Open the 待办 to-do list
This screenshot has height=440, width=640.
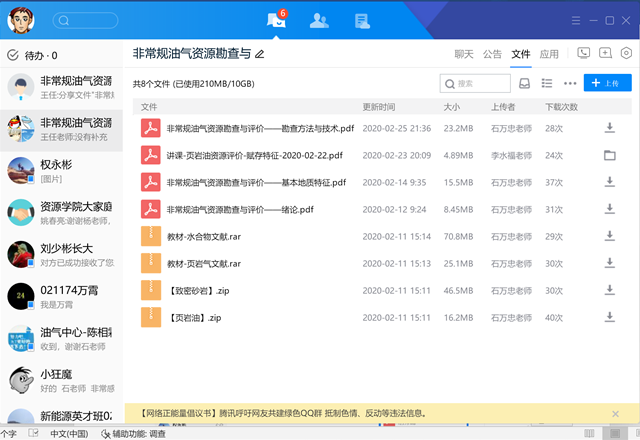(32, 55)
